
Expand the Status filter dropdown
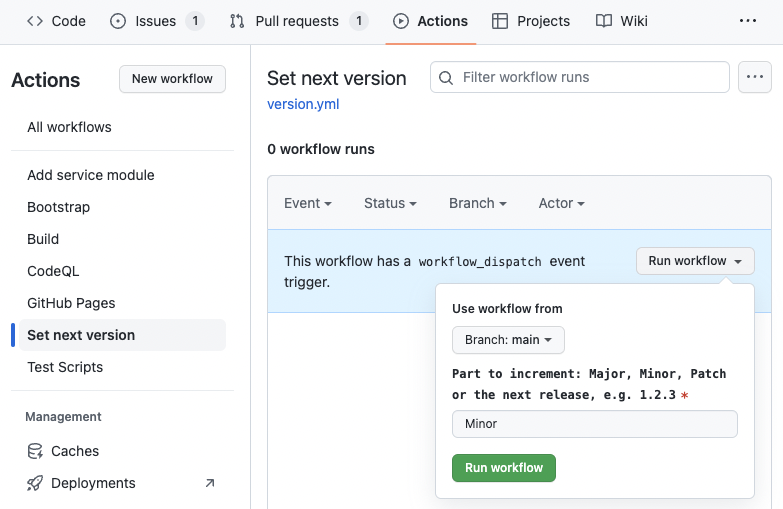pyautogui.click(x=390, y=203)
